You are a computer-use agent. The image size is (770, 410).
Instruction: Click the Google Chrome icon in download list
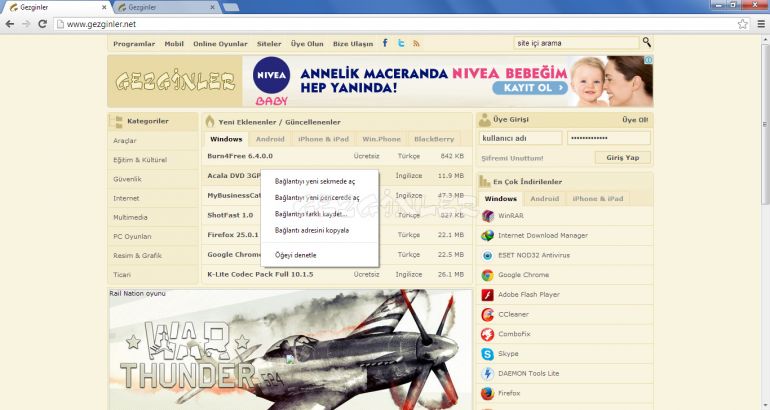click(x=488, y=275)
